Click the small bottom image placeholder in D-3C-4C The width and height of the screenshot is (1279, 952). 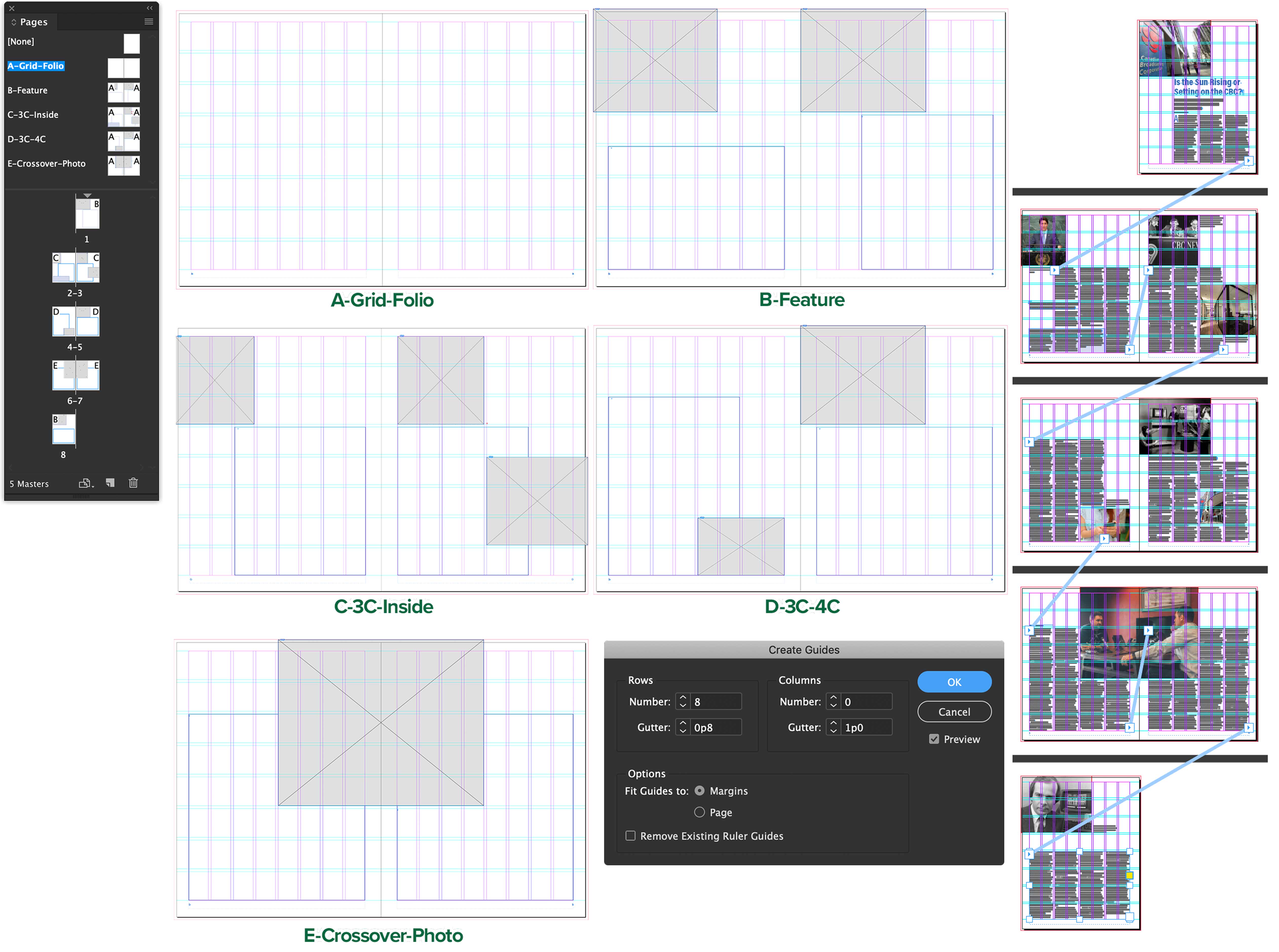[741, 547]
